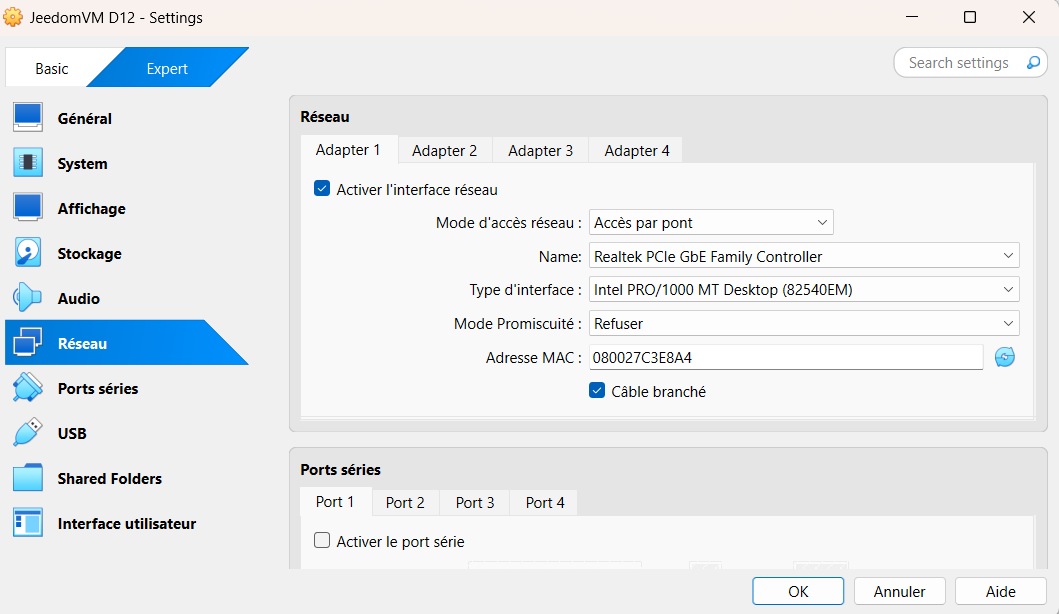Image resolution: width=1059 pixels, height=614 pixels.
Task: Open Audio settings speaker icon
Action: pyautogui.click(x=28, y=298)
